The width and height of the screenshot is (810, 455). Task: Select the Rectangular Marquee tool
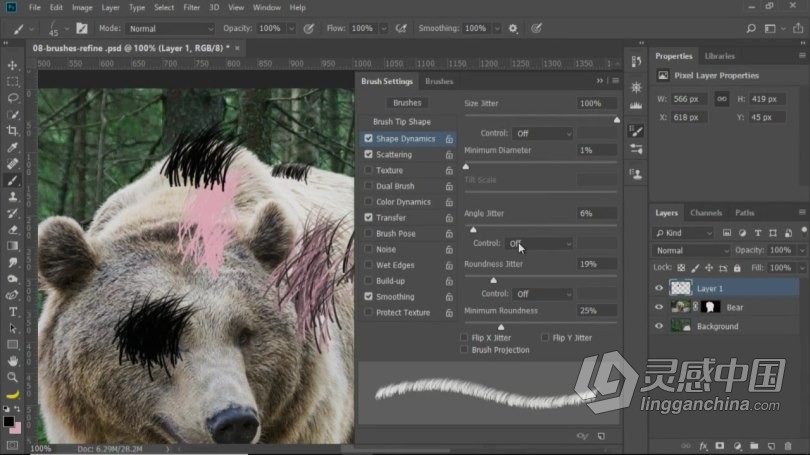click(x=13, y=82)
